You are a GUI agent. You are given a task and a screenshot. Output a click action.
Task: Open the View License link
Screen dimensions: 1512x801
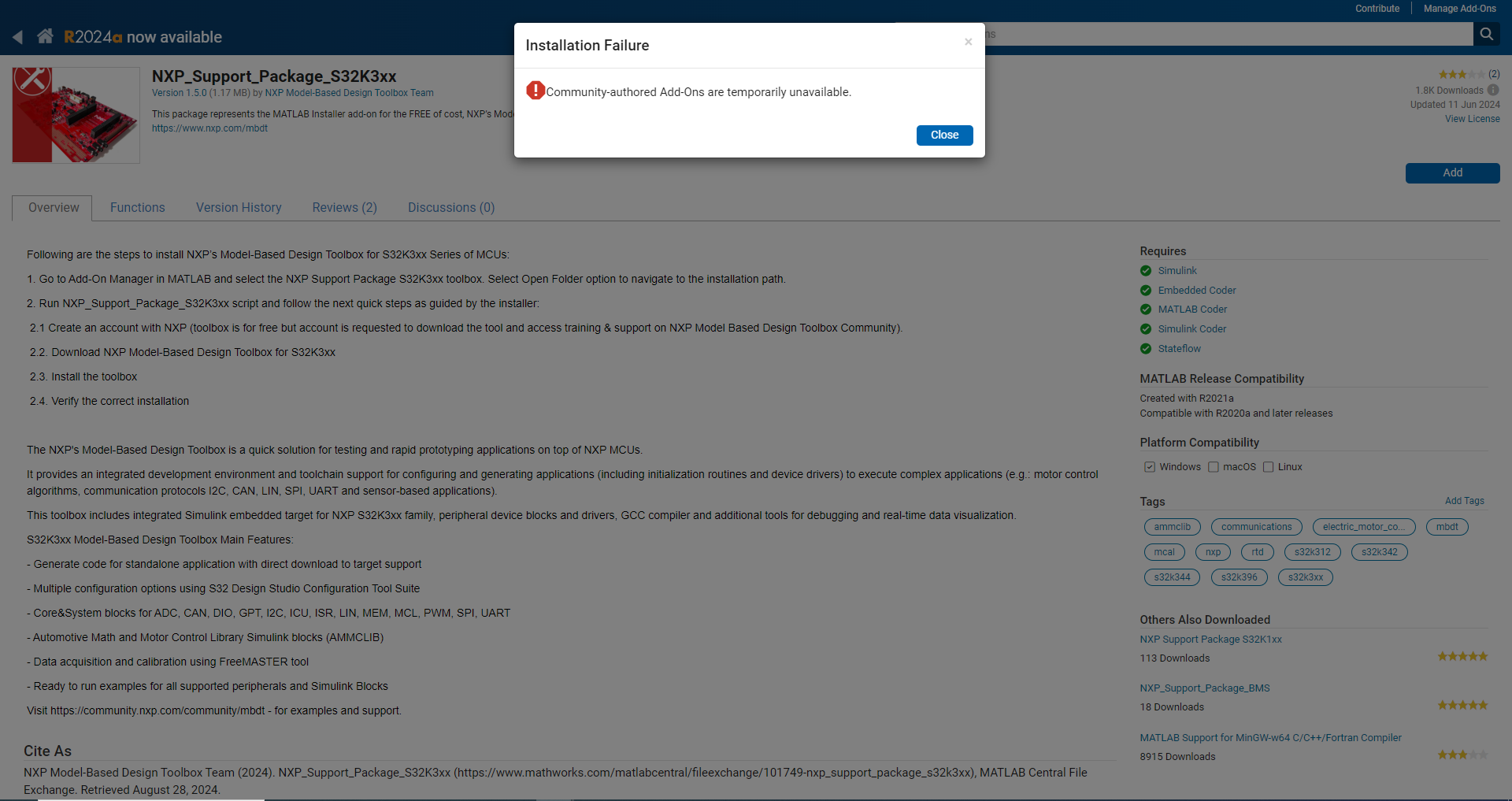click(1472, 118)
